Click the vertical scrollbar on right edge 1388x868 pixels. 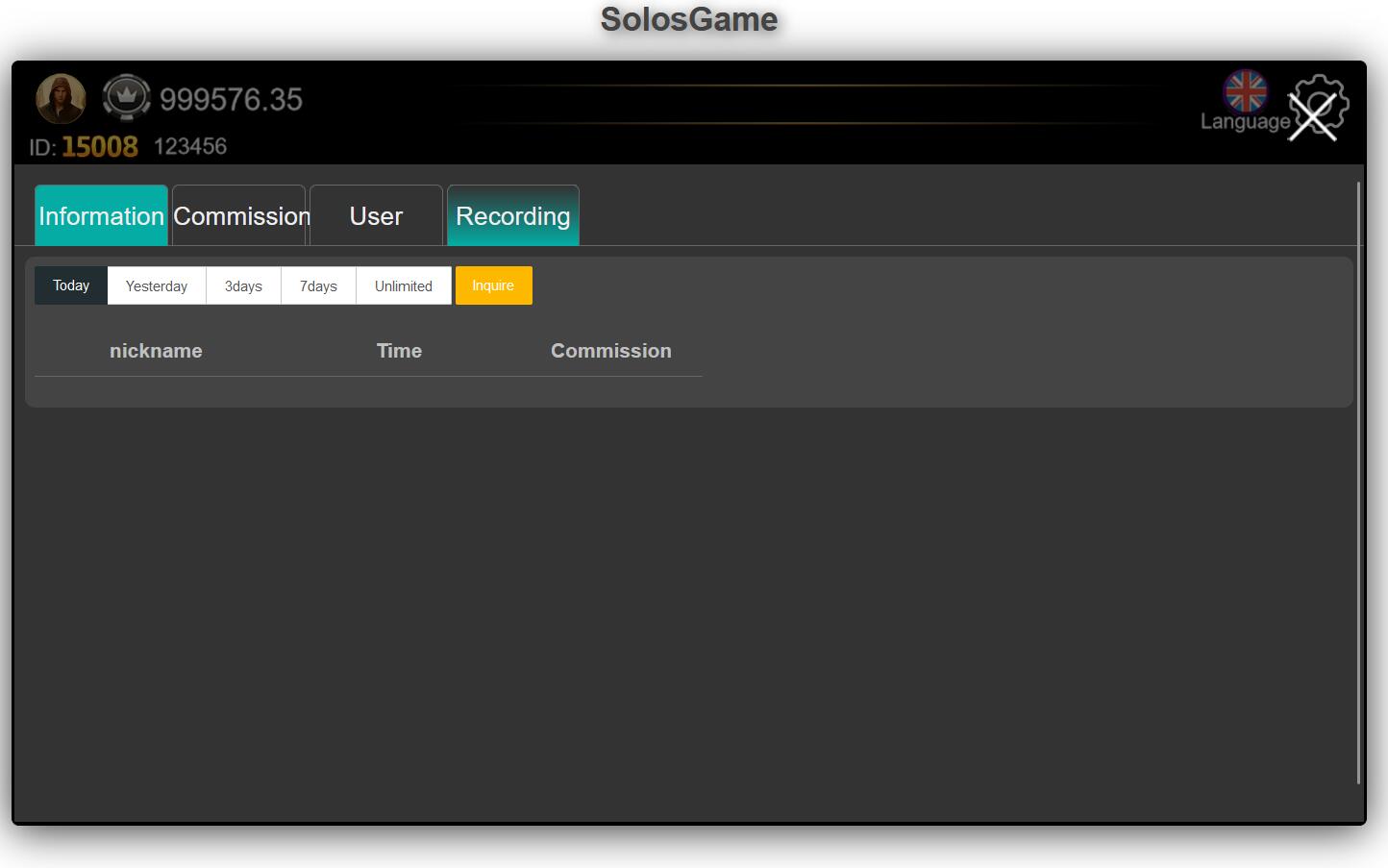[1358, 483]
